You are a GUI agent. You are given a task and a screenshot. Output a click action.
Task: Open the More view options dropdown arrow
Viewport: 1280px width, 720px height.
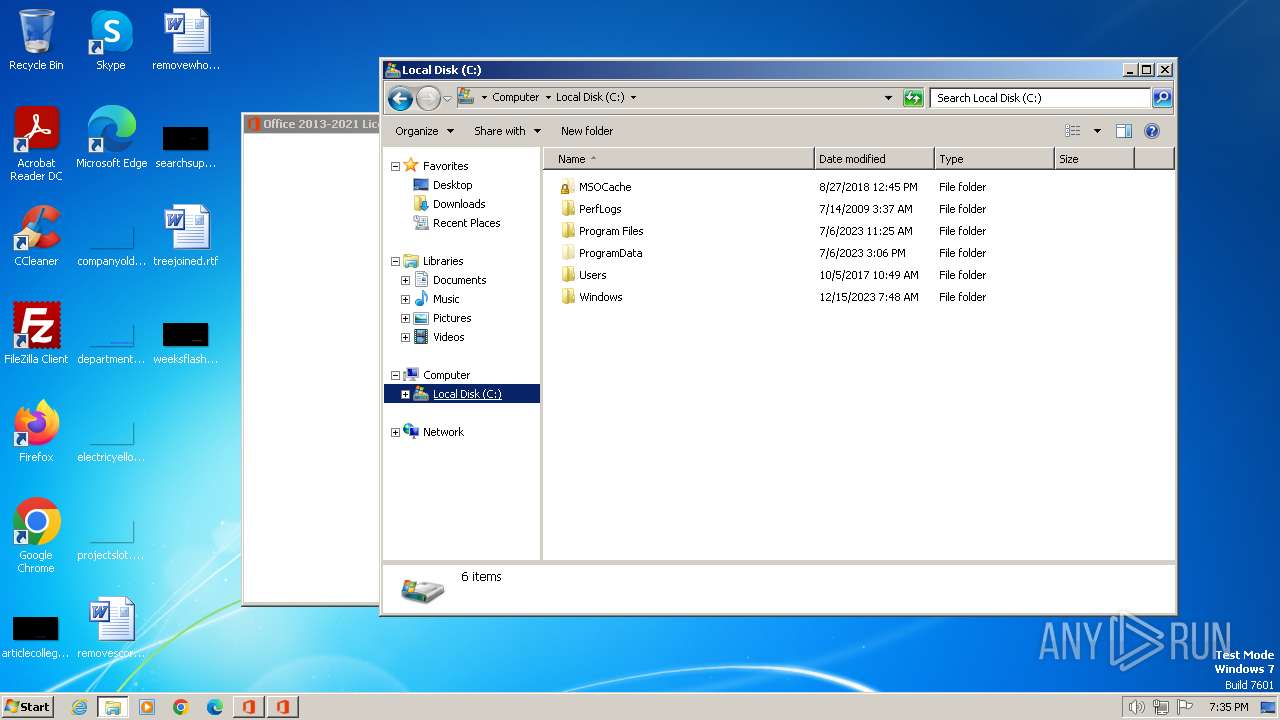1097,131
